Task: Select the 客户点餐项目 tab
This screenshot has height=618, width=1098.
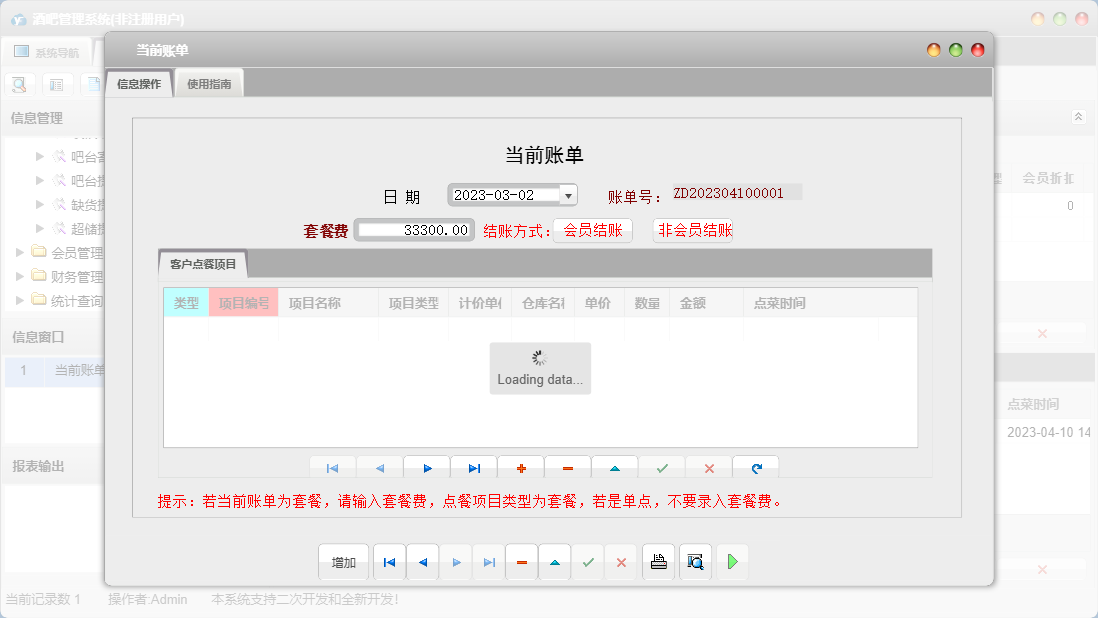Action: coord(204,263)
